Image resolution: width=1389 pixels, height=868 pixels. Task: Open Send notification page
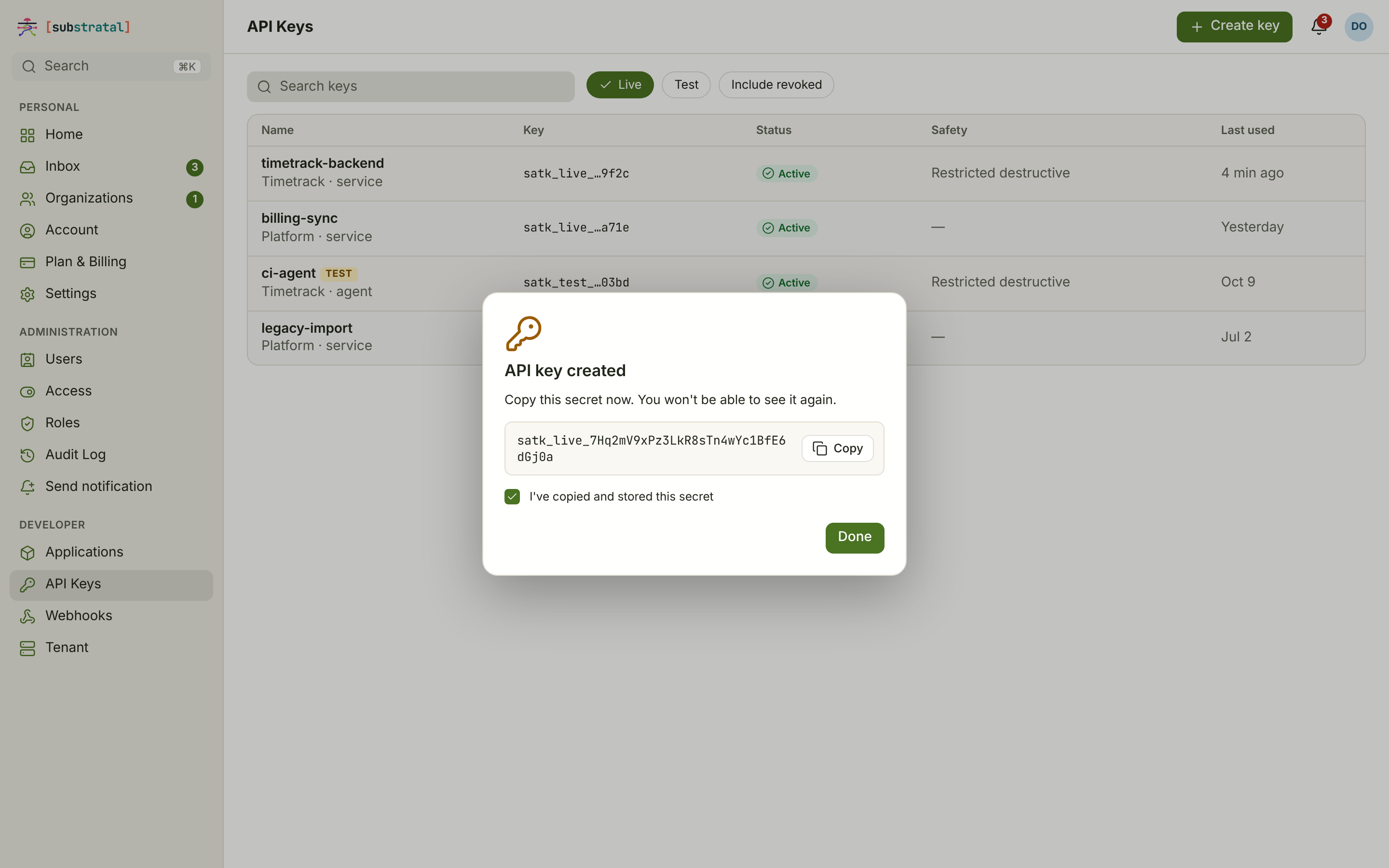pyautogui.click(x=111, y=487)
